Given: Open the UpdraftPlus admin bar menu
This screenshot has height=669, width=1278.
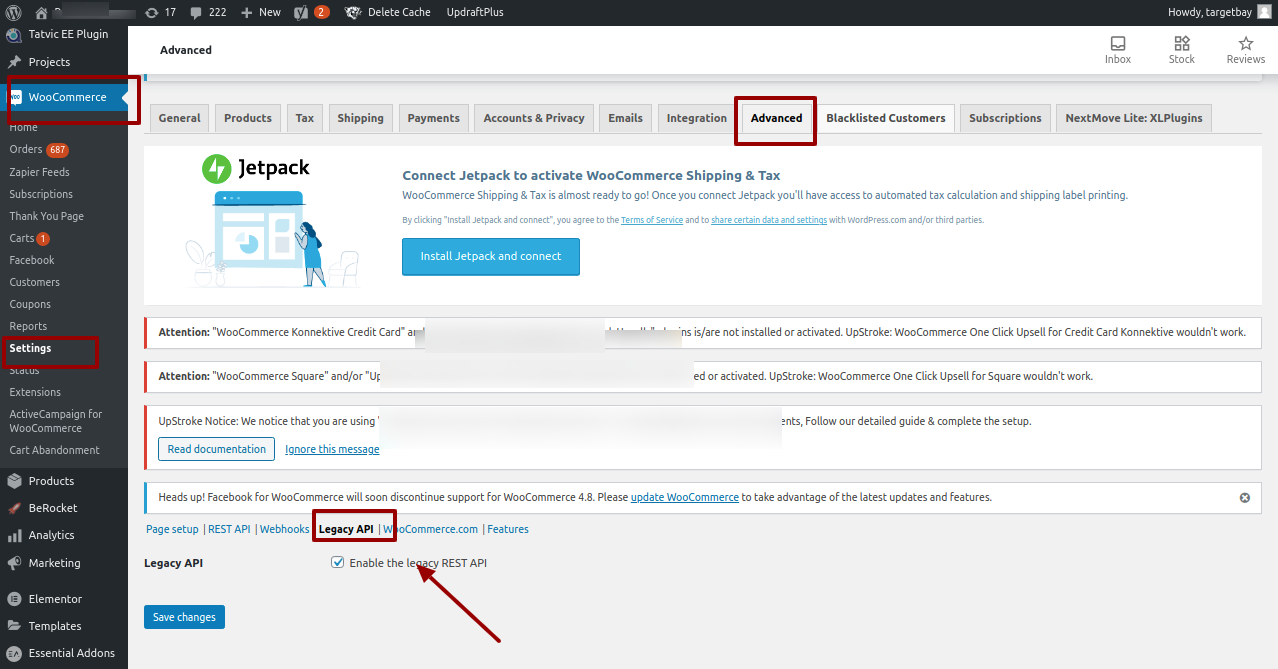Looking at the screenshot, I should 474,12.
